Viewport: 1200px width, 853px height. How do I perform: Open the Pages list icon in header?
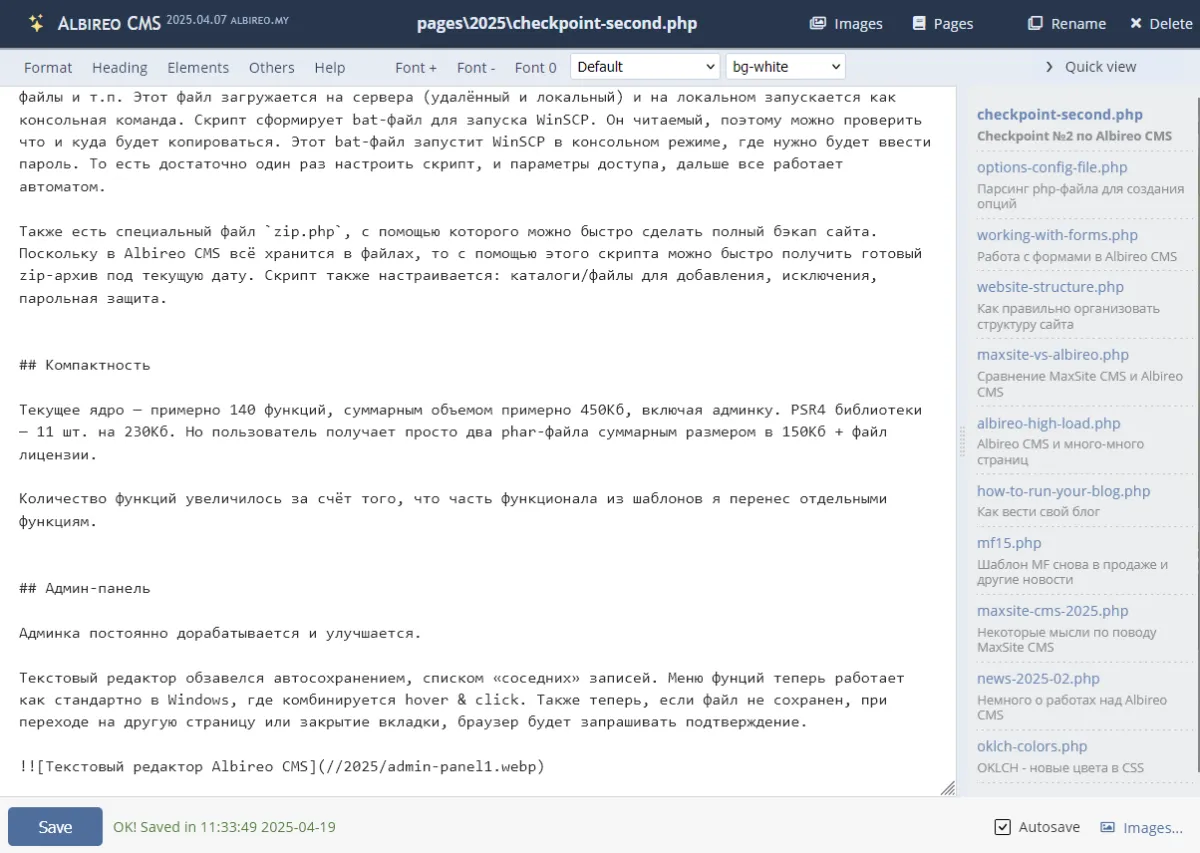tap(919, 23)
